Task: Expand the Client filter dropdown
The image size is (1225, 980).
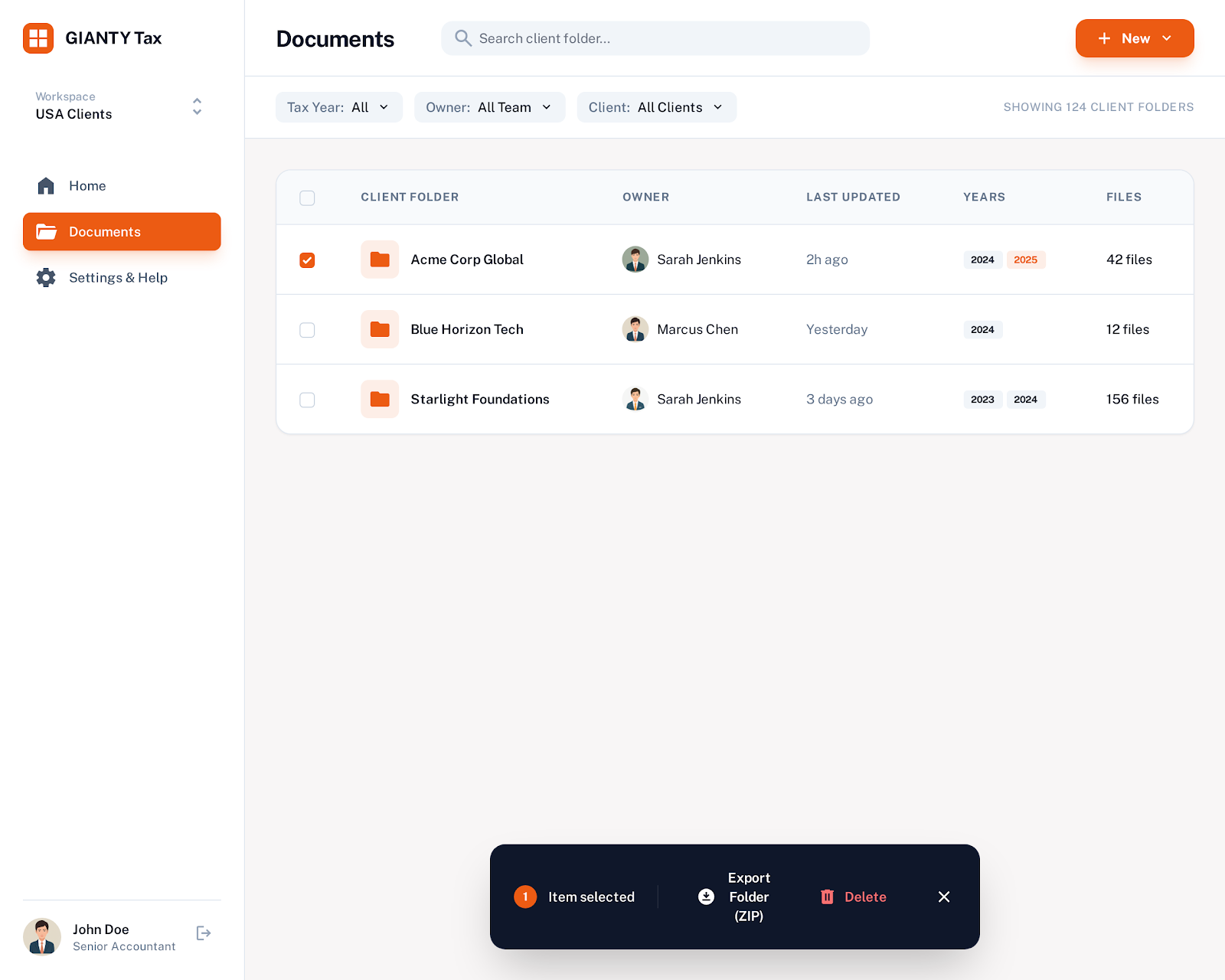Action: coord(656,107)
